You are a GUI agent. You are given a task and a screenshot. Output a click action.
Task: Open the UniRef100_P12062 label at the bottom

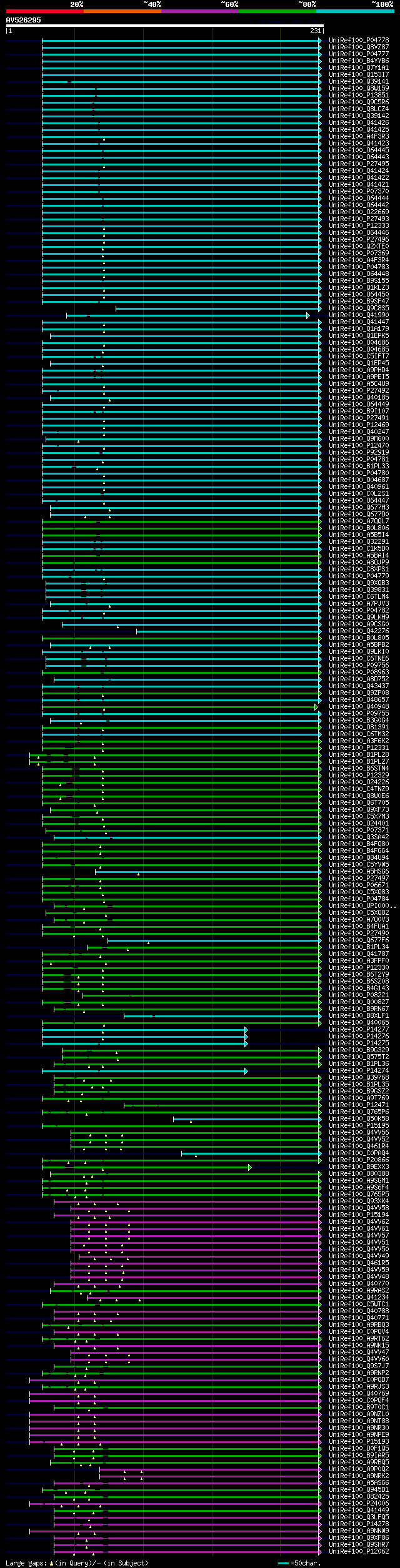(x=359, y=1551)
